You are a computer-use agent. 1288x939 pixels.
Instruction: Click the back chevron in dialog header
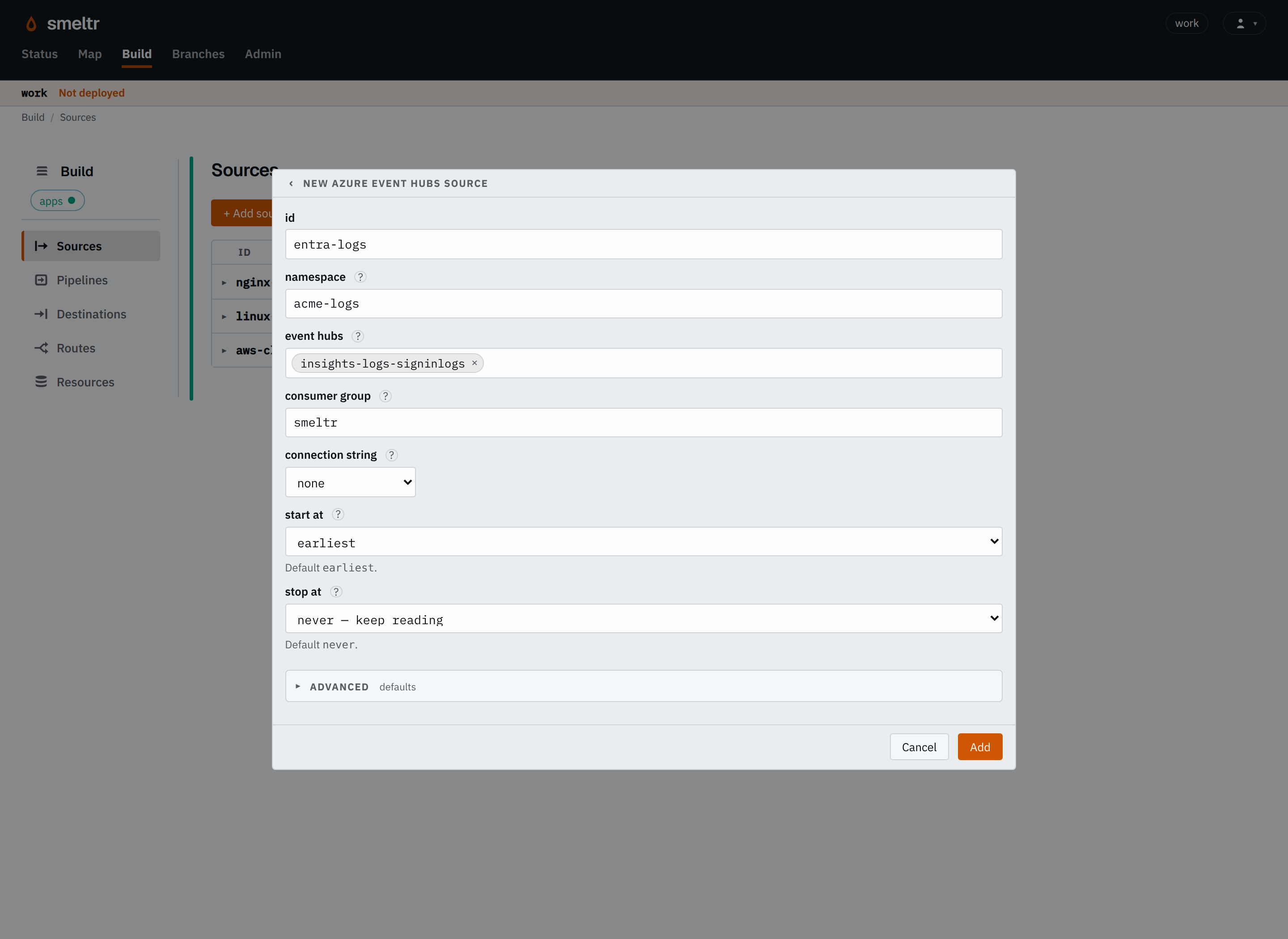[291, 184]
